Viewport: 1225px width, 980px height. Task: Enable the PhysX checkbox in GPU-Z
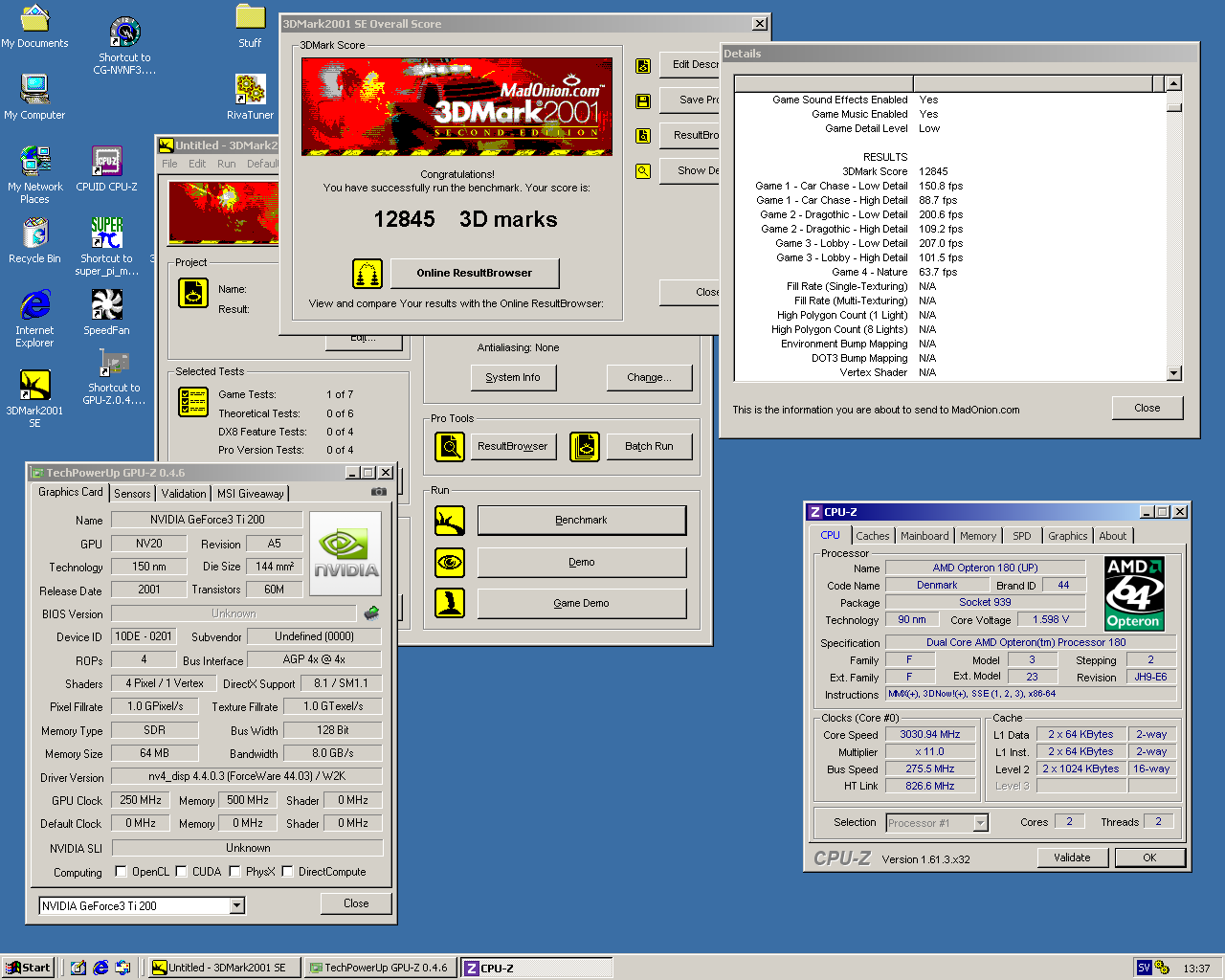pyautogui.click(x=234, y=871)
